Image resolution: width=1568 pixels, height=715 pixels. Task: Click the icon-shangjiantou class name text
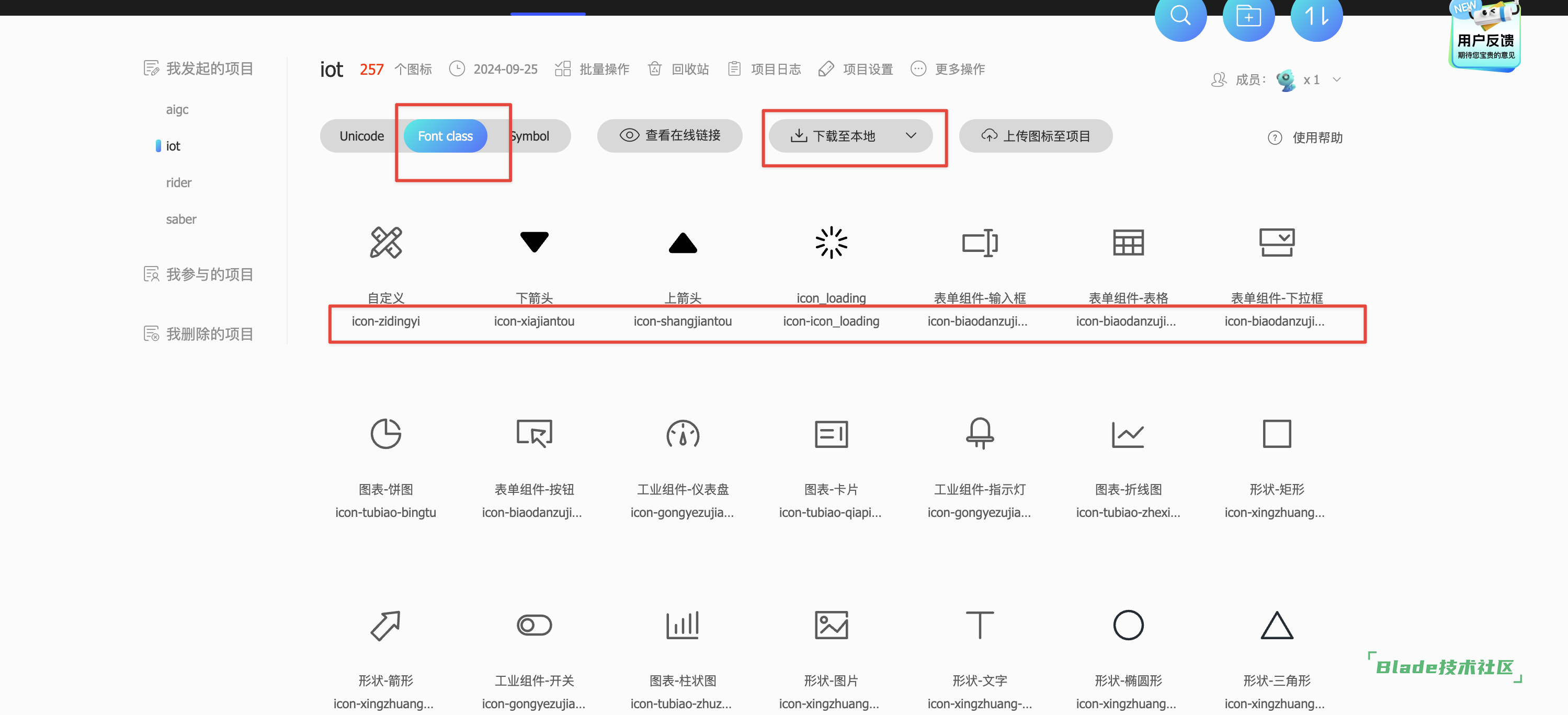[683, 321]
